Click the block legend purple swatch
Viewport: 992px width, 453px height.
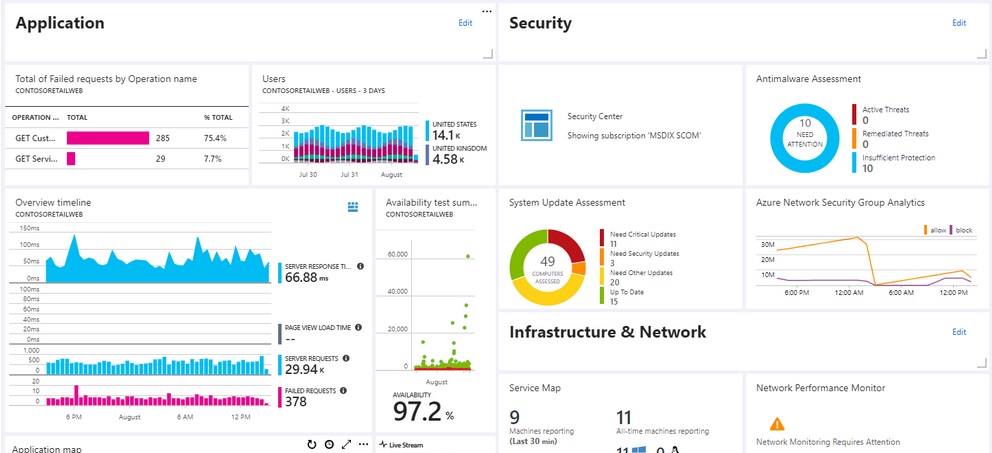(951, 230)
